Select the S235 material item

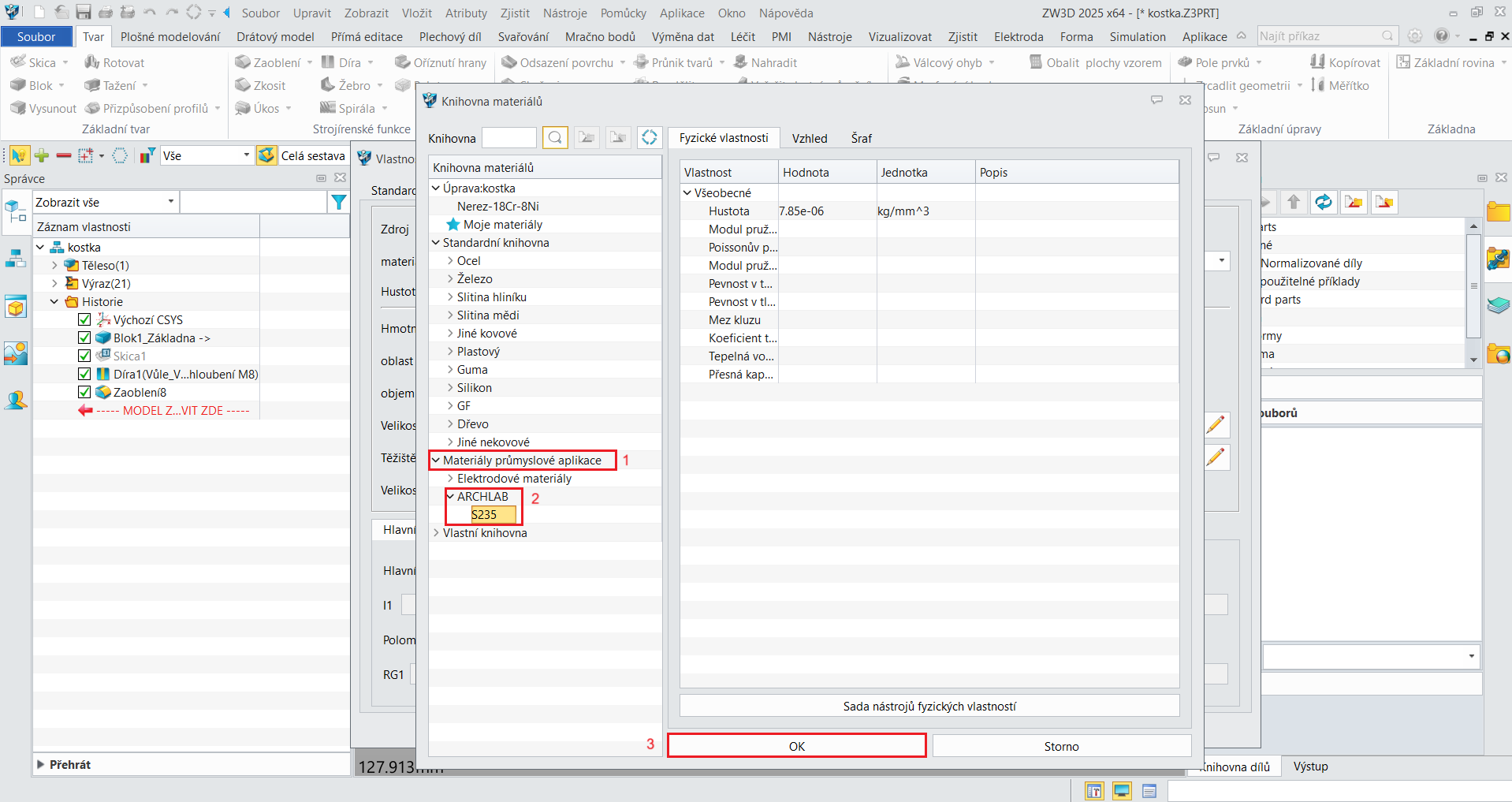pyautogui.click(x=484, y=515)
